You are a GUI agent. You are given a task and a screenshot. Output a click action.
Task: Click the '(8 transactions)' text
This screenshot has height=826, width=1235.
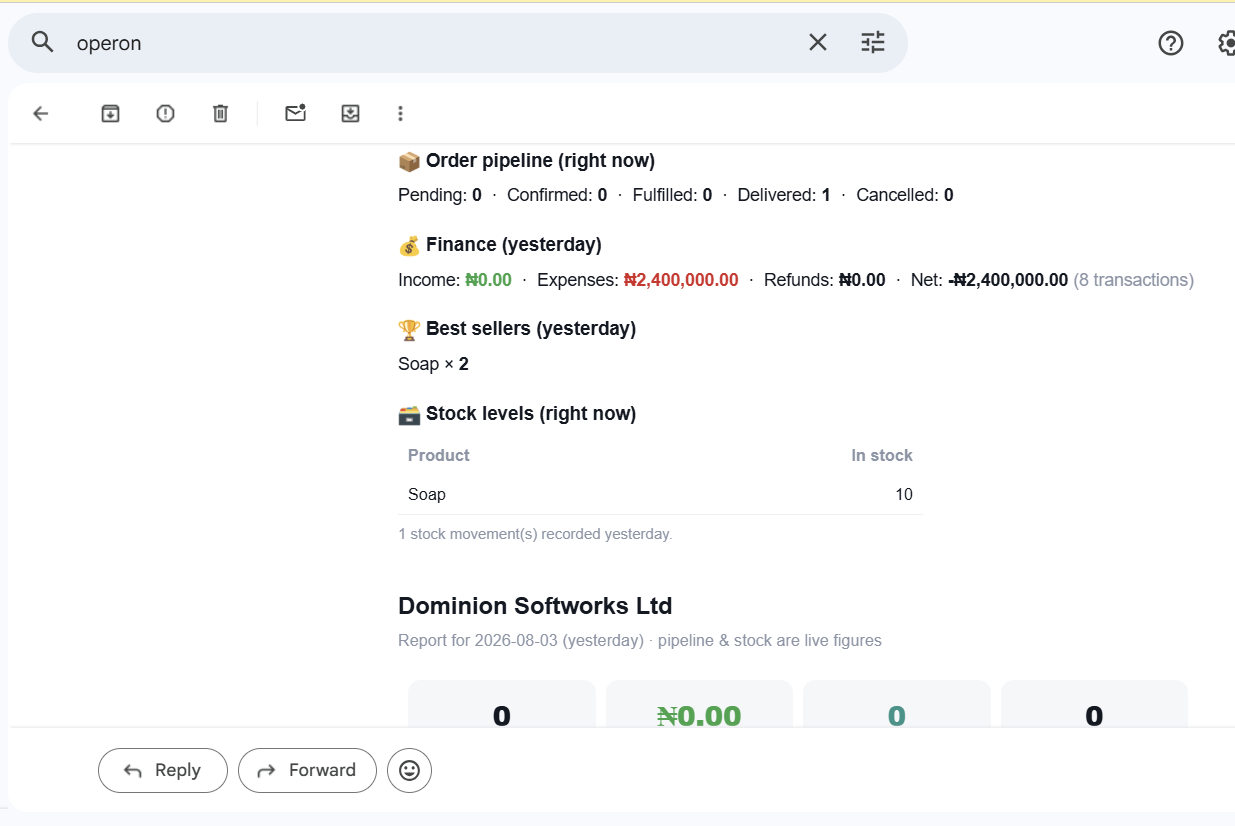(x=1134, y=280)
